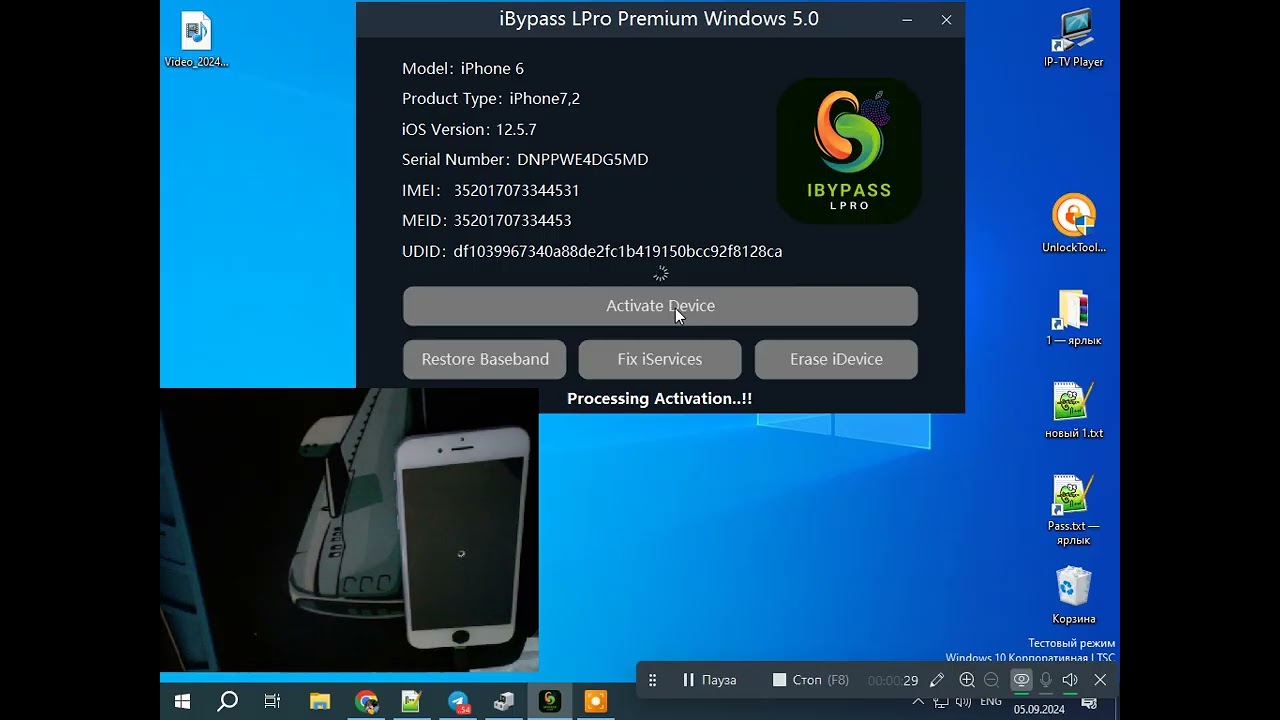Launch Google Chrome from the taskbar
1280x720 pixels.
(x=366, y=700)
